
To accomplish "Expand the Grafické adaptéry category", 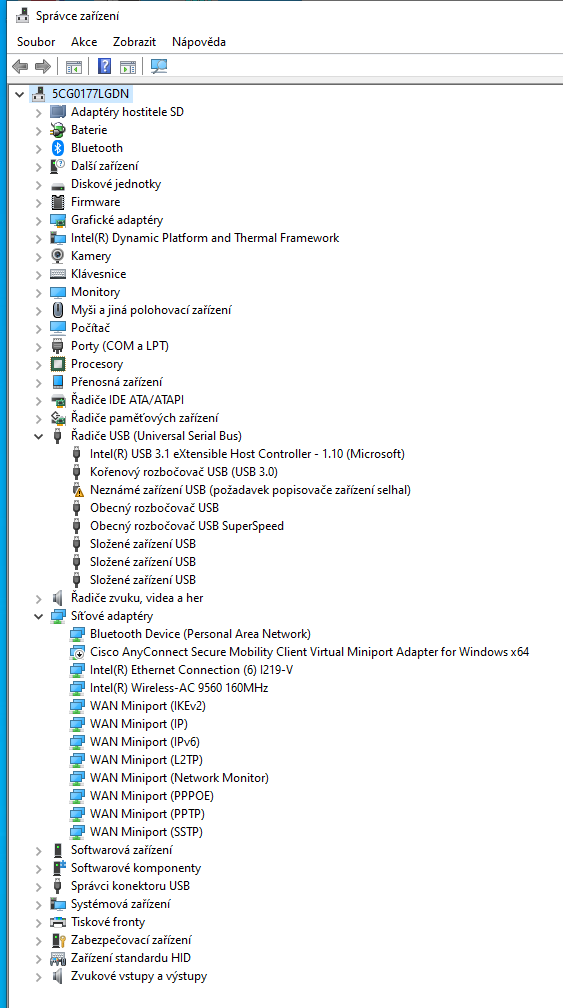I will [39, 220].
